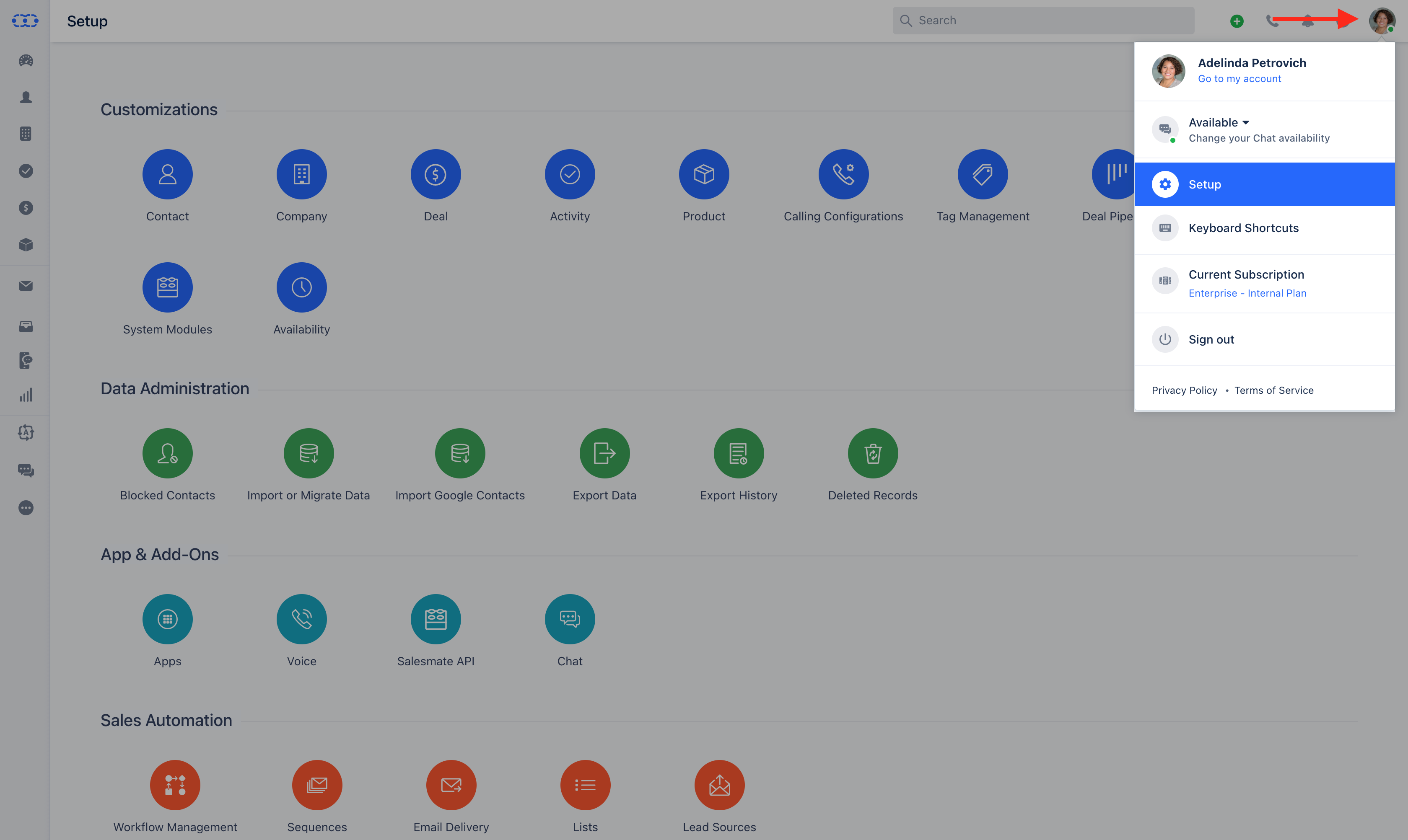Click Enterprise - Internal Plan link
Screen dimensions: 1408x840
1247,293
